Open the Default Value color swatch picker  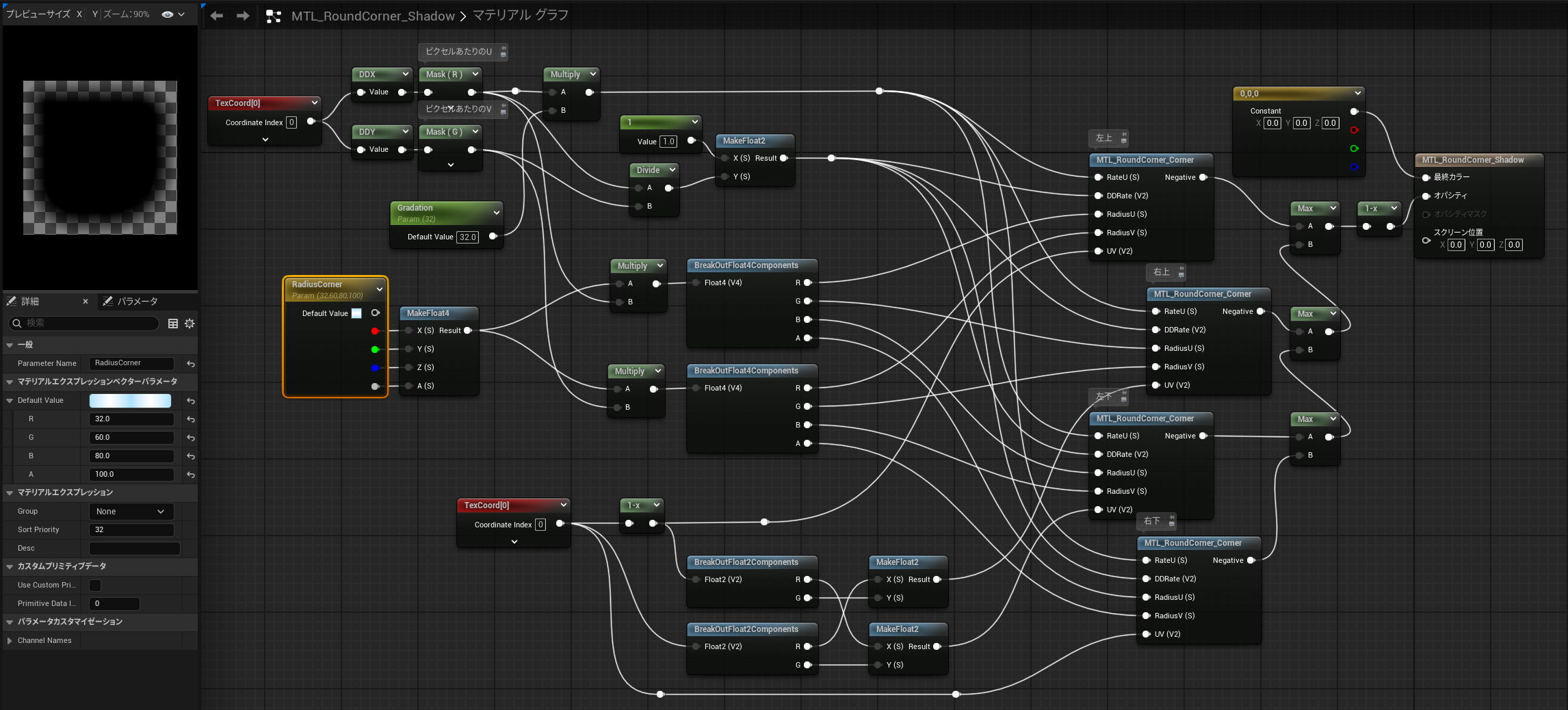coord(130,401)
